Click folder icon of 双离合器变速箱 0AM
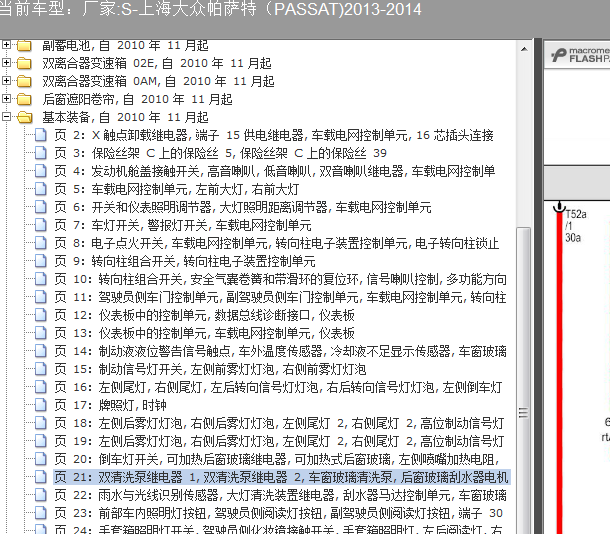 (x=24, y=81)
